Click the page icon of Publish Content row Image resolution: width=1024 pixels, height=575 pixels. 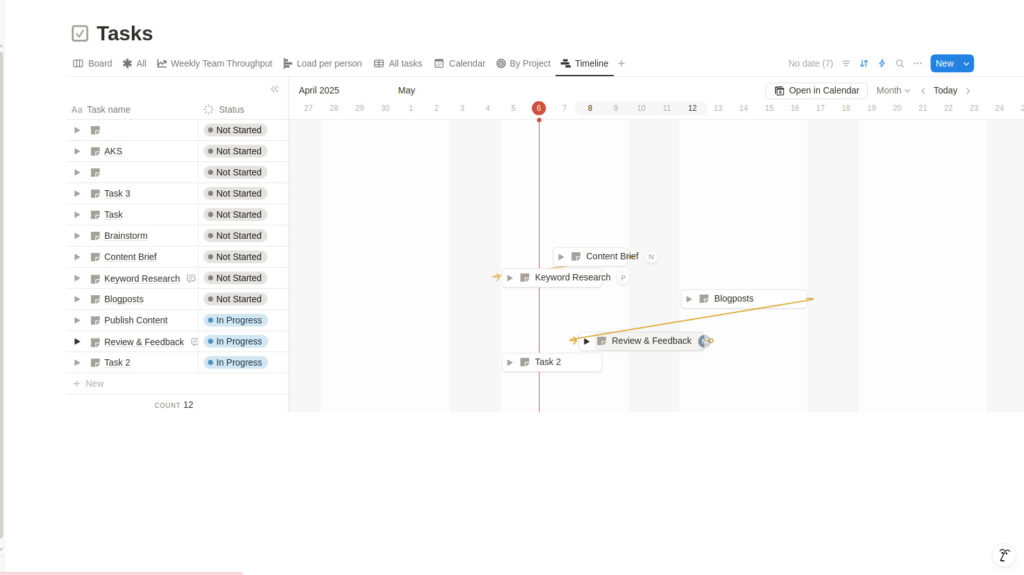coord(95,320)
